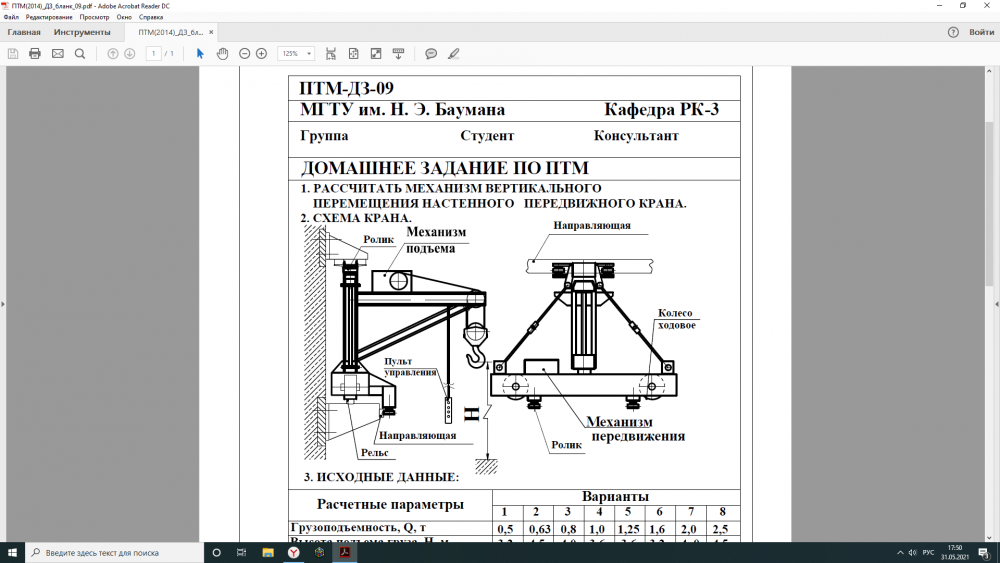Click the heading 'ДОМАШНЕЕ ЗАДАНИЕ ПО ПТМ'

coord(445,168)
